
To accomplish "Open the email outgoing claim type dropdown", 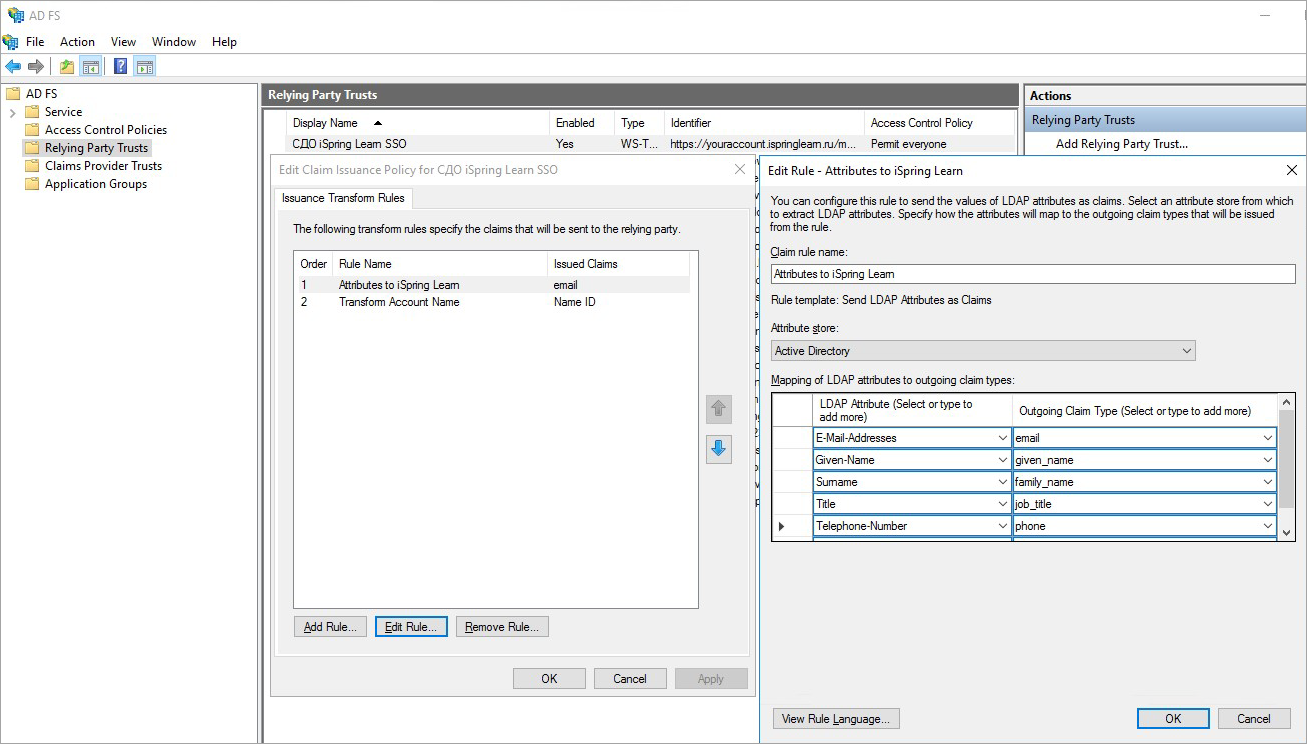I will point(1268,438).
